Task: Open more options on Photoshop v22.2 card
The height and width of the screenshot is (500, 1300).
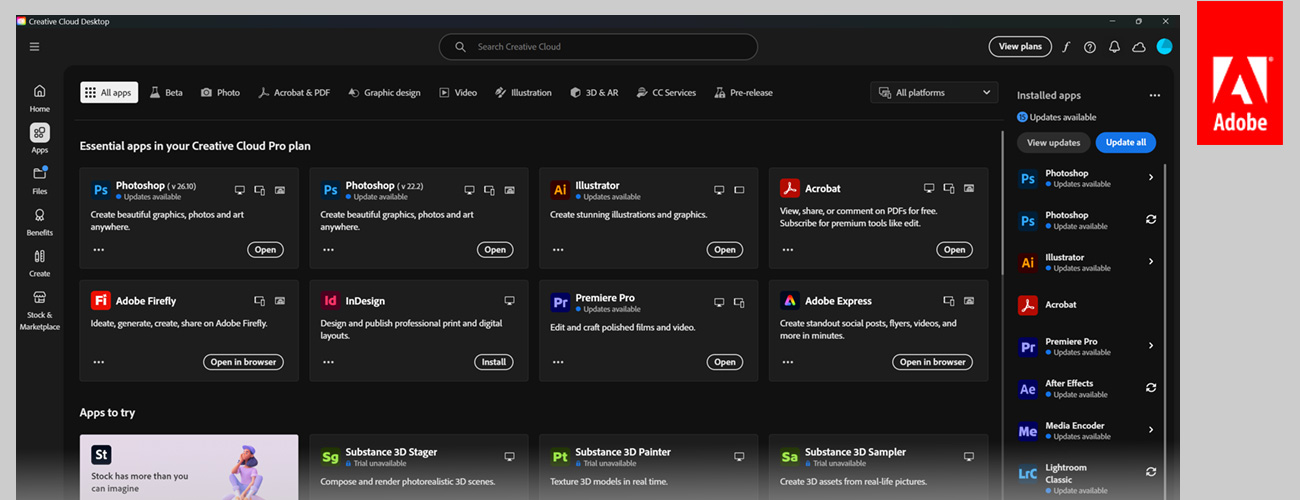Action: point(328,250)
